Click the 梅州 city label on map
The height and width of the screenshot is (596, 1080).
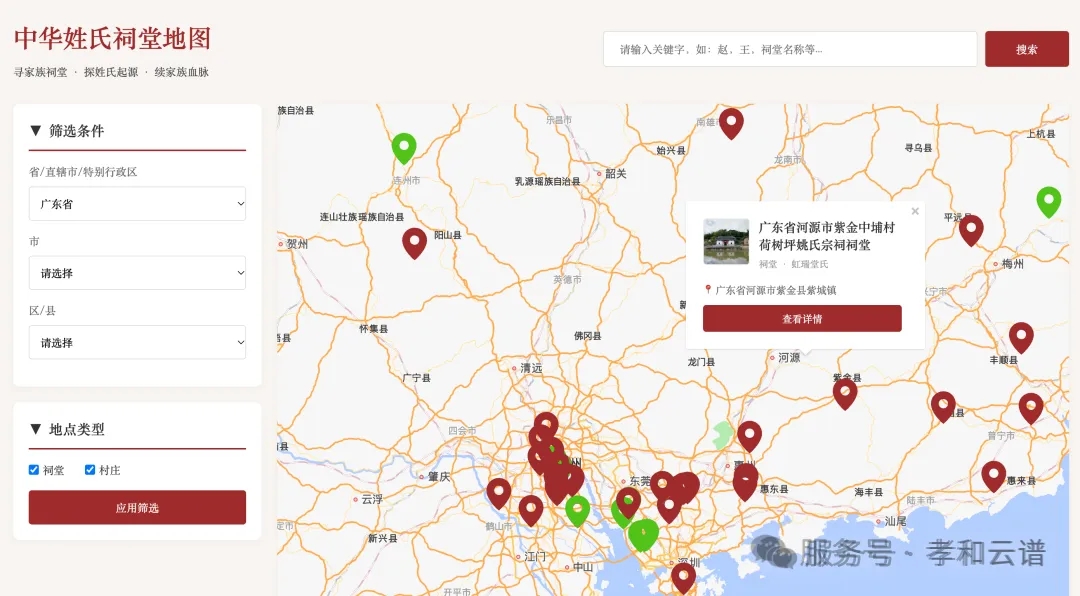pos(1012,263)
